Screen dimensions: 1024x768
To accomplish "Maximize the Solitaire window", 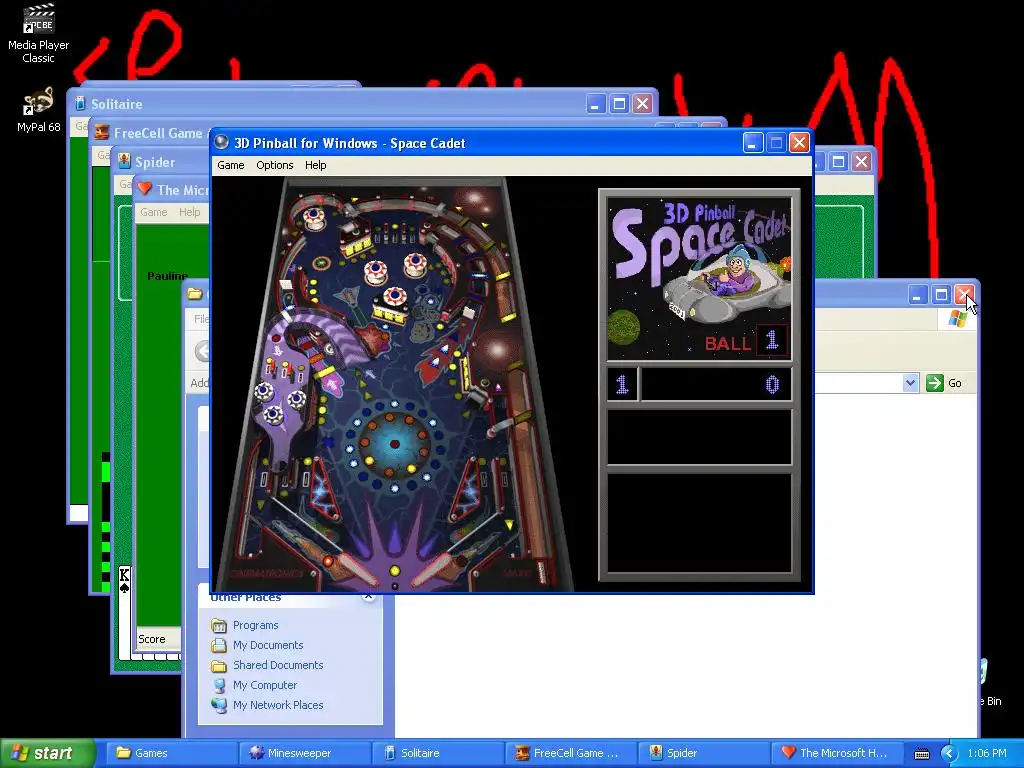I will coord(619,103).
